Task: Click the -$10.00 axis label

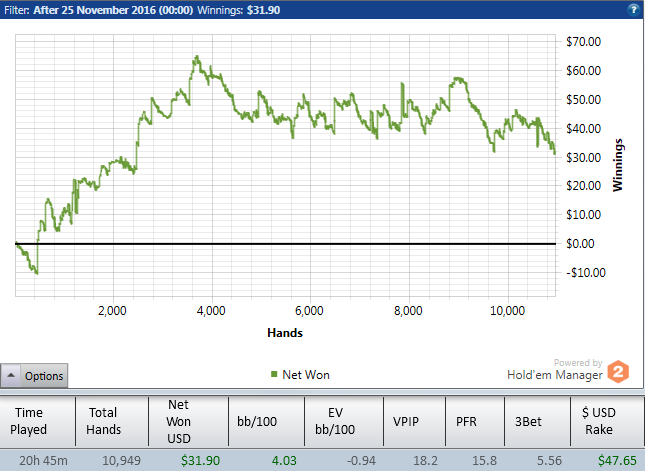Action: pyautogui.click(x=586, y=272)
